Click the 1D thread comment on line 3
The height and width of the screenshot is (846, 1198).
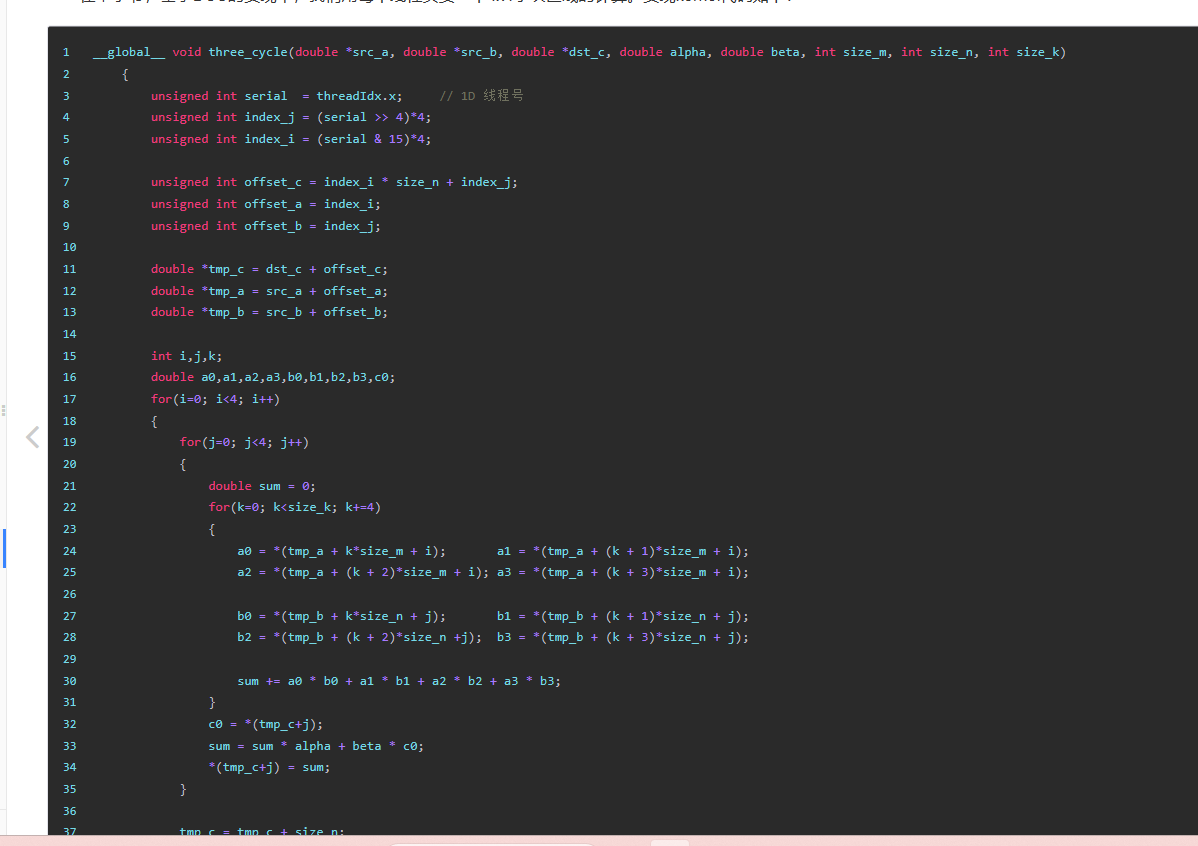click(481, 96)
